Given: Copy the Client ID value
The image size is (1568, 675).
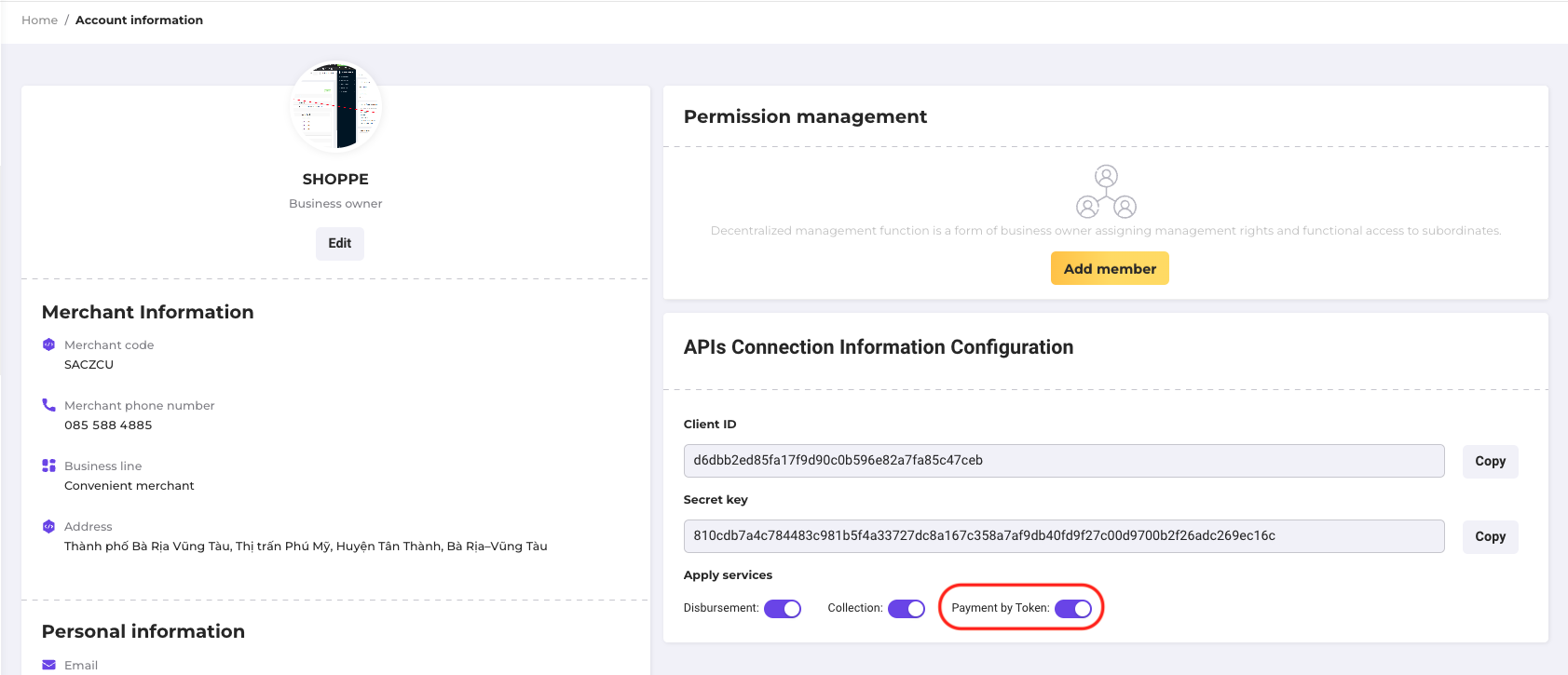Looking at the screenshot, I should click(1490, 462).
